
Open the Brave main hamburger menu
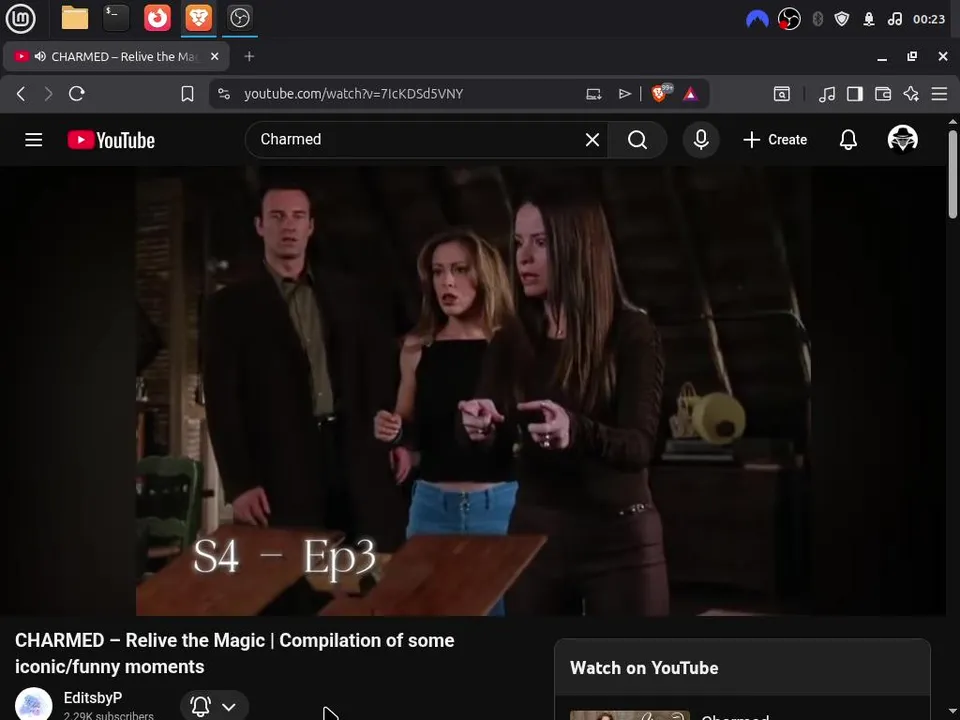tap(939, 94)
